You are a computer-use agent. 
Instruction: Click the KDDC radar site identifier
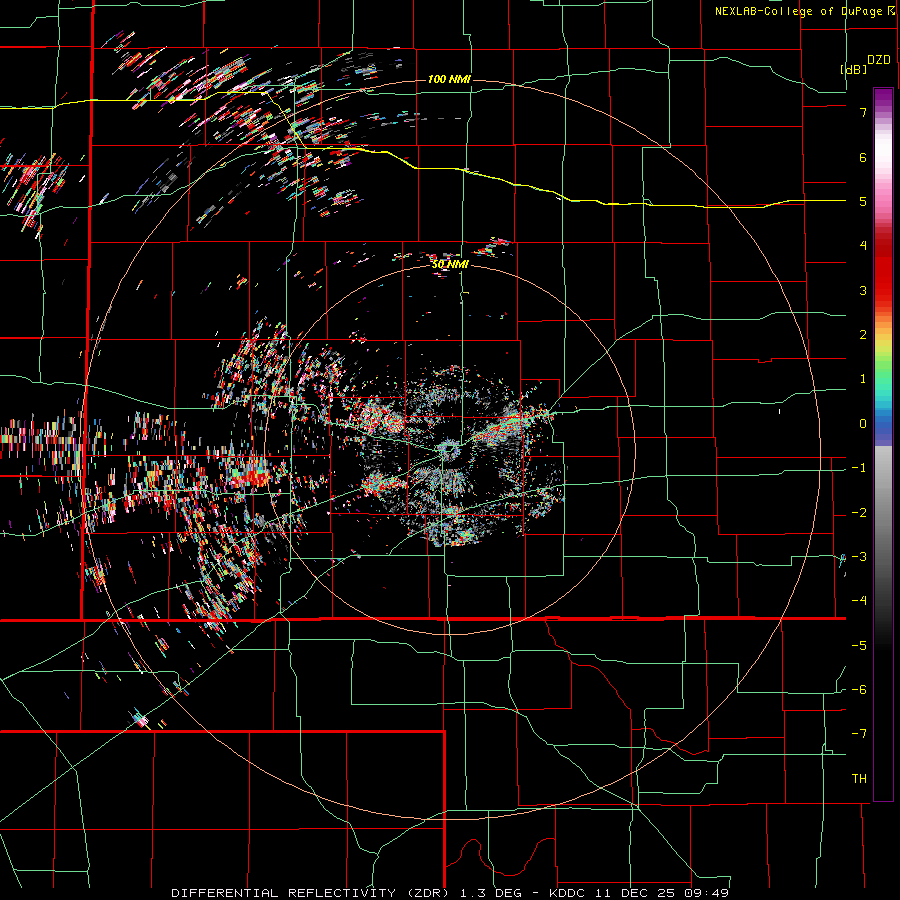pyautogui.click(x=568, y=893)
